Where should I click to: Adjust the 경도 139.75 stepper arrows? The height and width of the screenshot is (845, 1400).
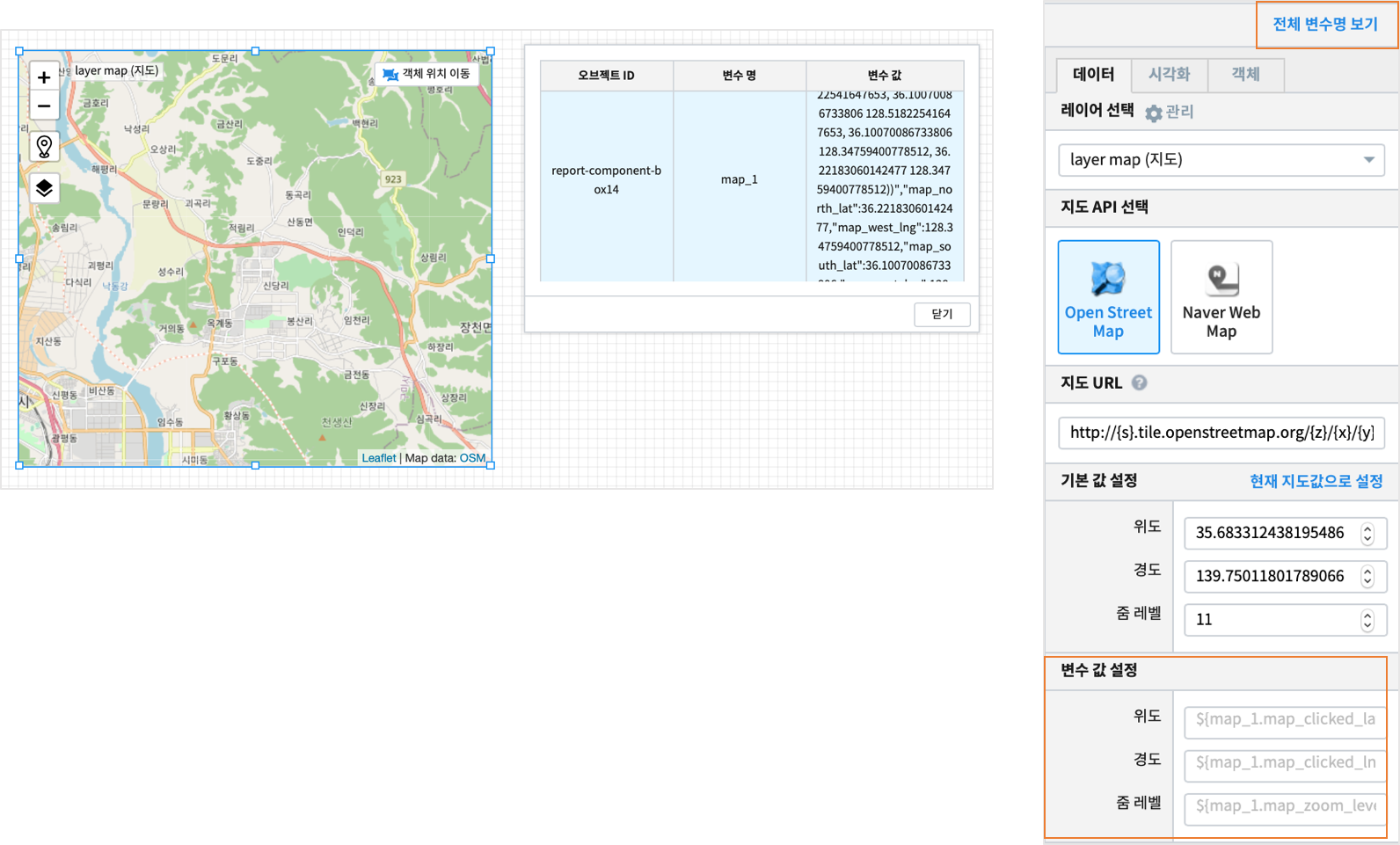point(1367,576)
